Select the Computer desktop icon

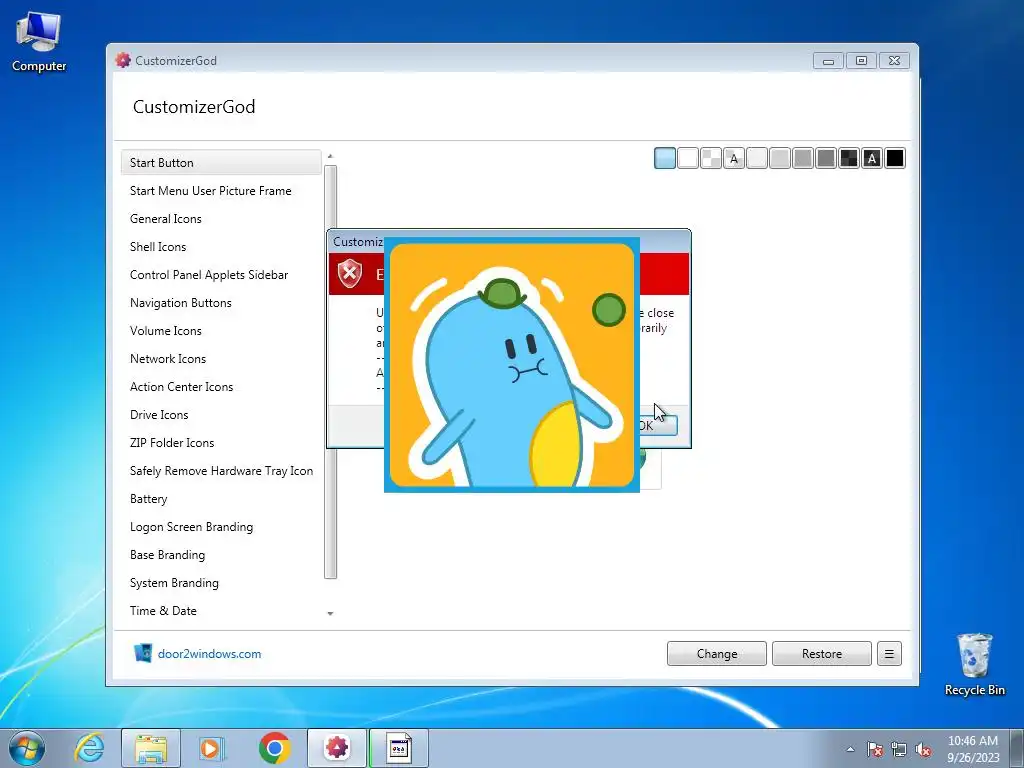(39, 42)
